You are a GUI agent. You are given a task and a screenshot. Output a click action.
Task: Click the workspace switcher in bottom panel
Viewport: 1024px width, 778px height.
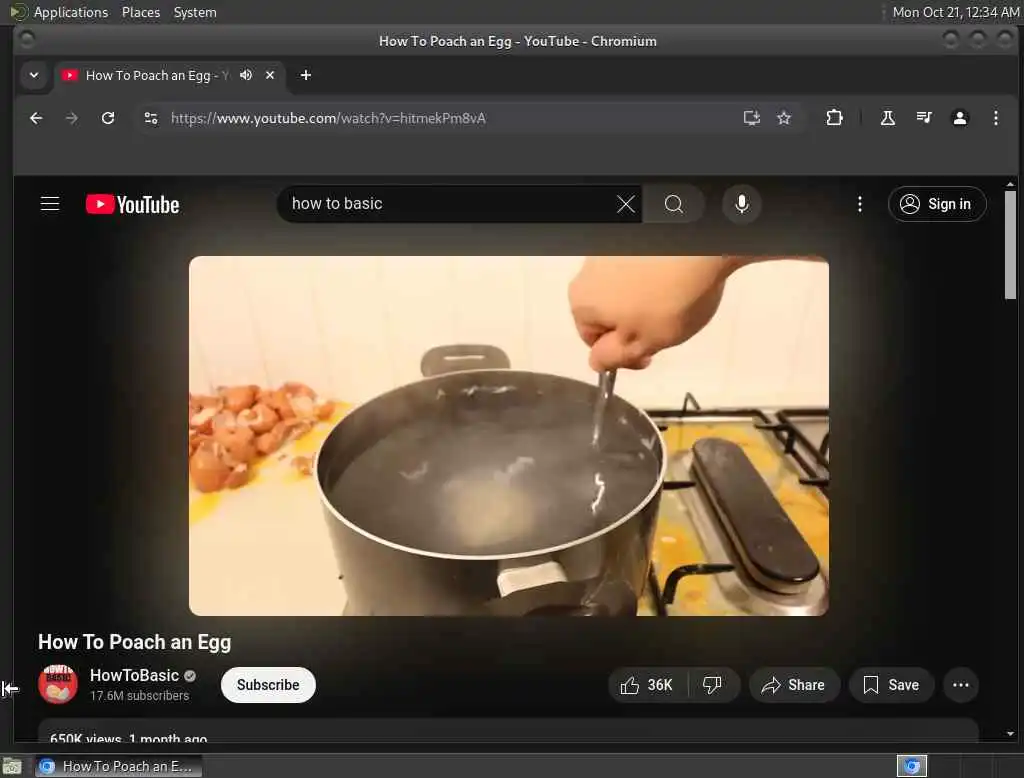[x=912, y=766]
